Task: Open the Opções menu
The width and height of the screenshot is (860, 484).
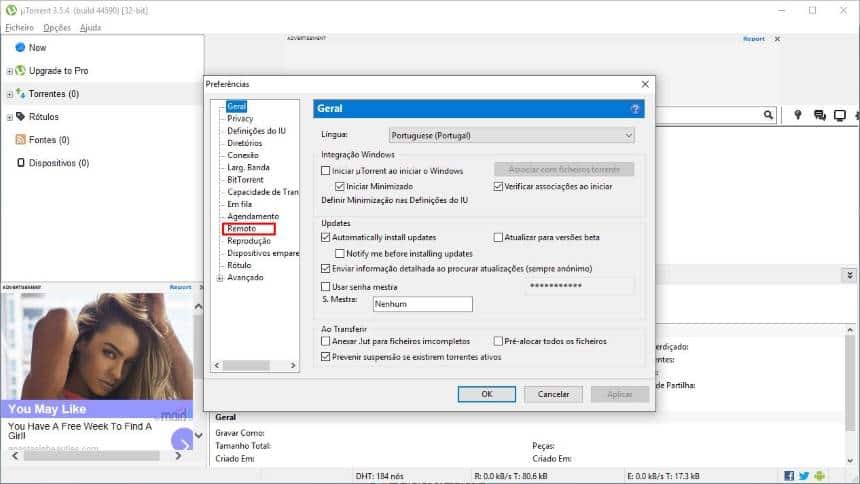Action: 57,27
